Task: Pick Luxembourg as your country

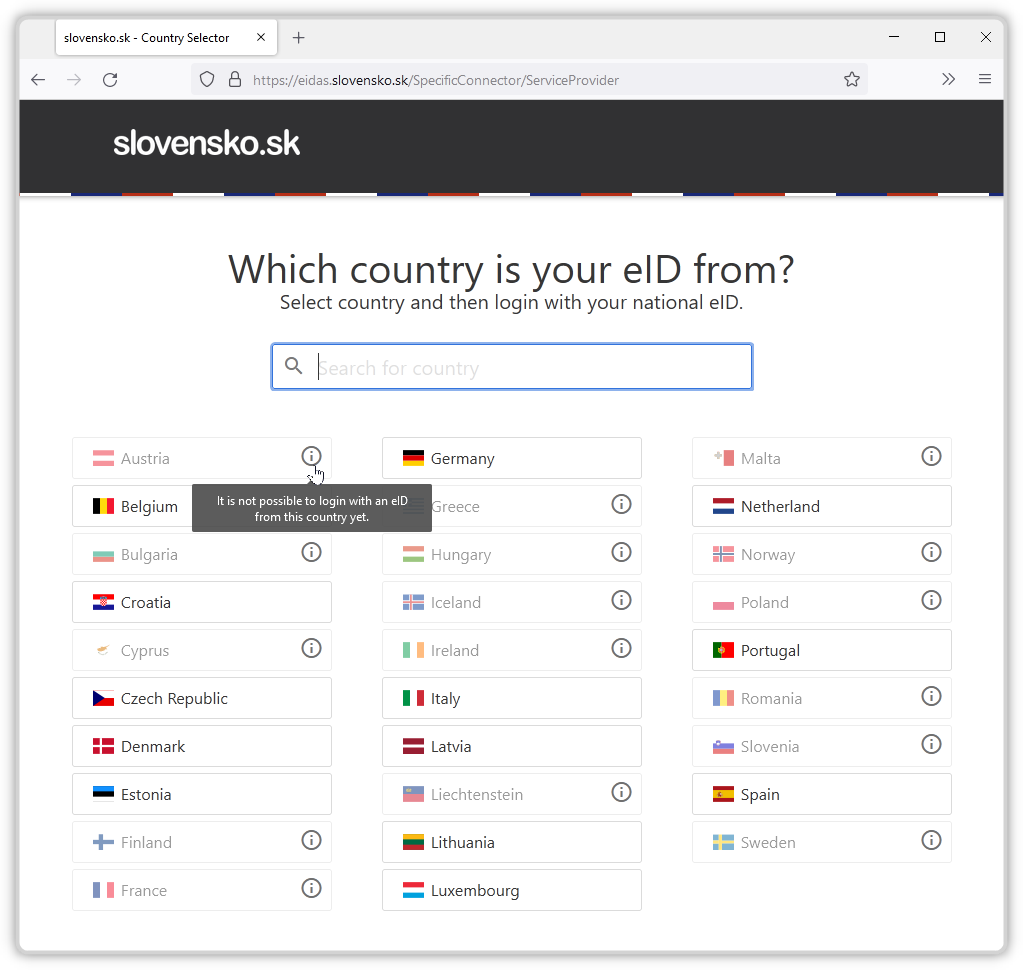Action: pyautogui.click(x=511, y=890)
